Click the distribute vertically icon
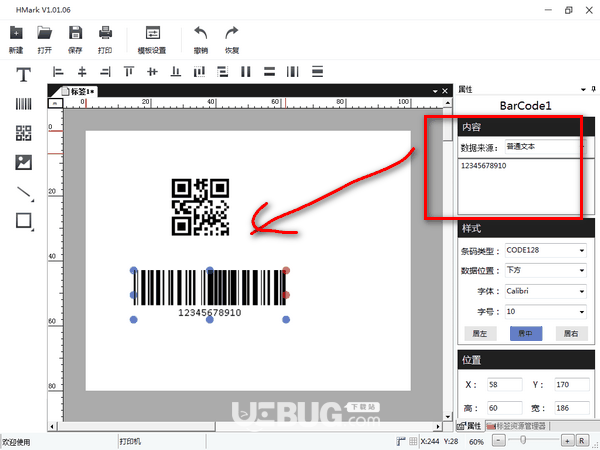600x450 pixels. click(x=223, y=72)
